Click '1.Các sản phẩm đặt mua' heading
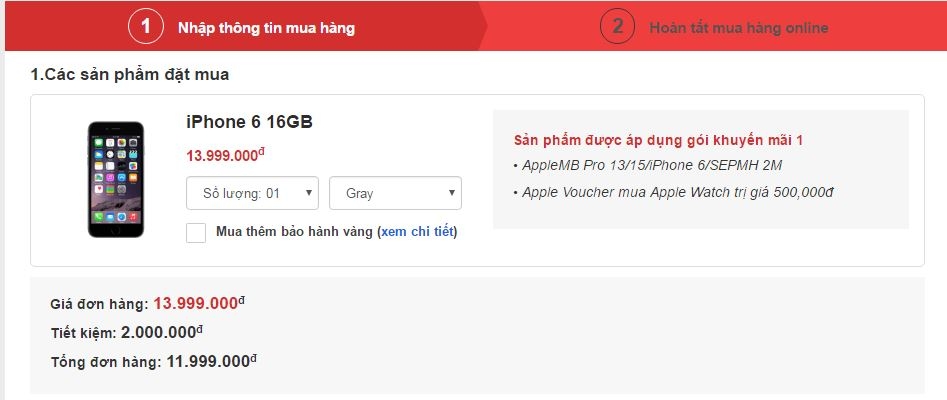 pos(130,76)
